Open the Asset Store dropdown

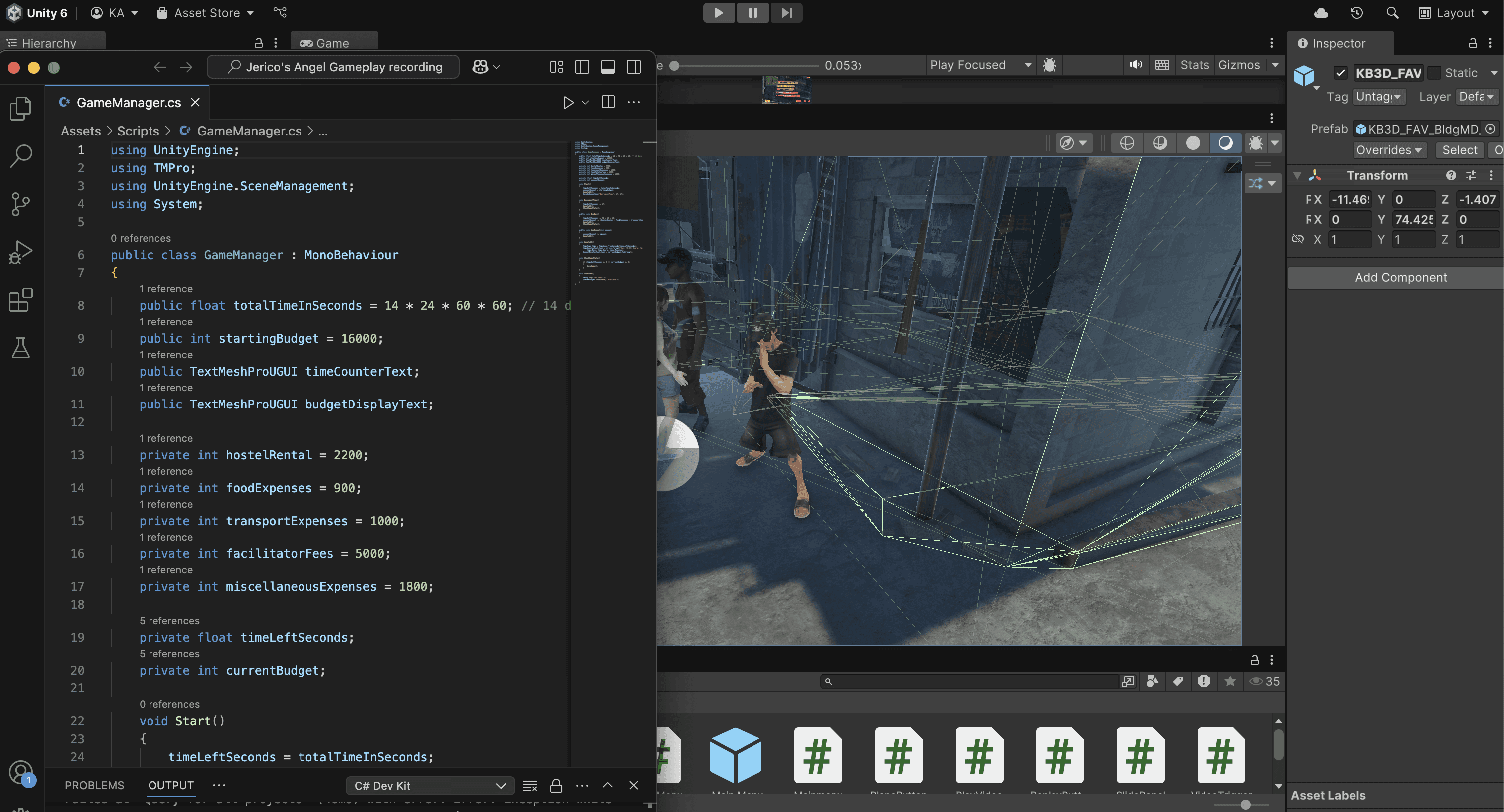click(x=205, y=13)
